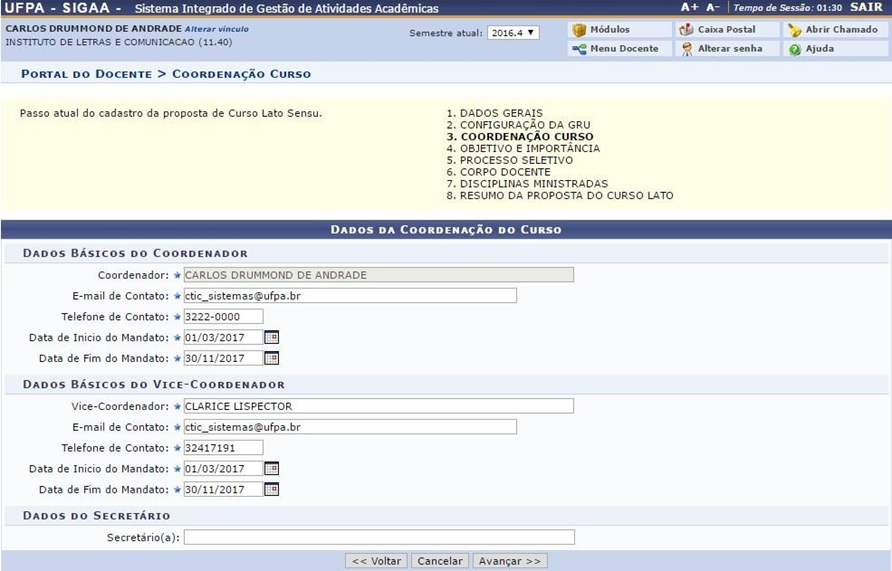Decrease font size with A-
The width and height of the screenshot is (892, 571).
point(713,7)
